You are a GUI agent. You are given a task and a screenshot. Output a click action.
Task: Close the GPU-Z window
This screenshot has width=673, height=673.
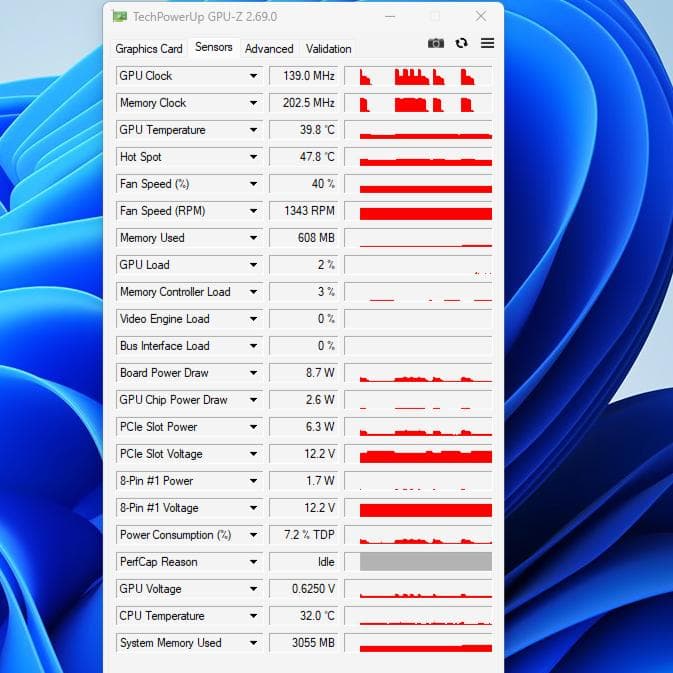(x=481, y=17)
